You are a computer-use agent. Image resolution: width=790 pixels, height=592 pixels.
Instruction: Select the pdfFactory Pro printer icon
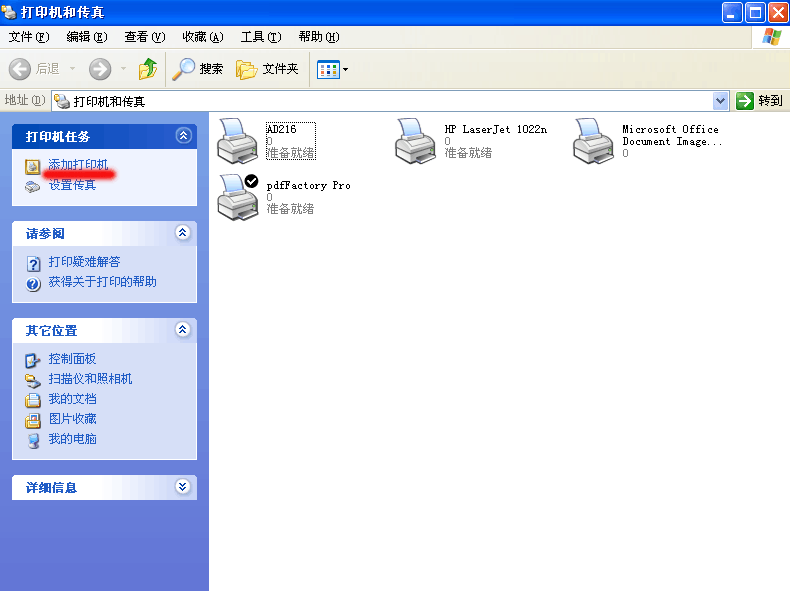point(237,197)
